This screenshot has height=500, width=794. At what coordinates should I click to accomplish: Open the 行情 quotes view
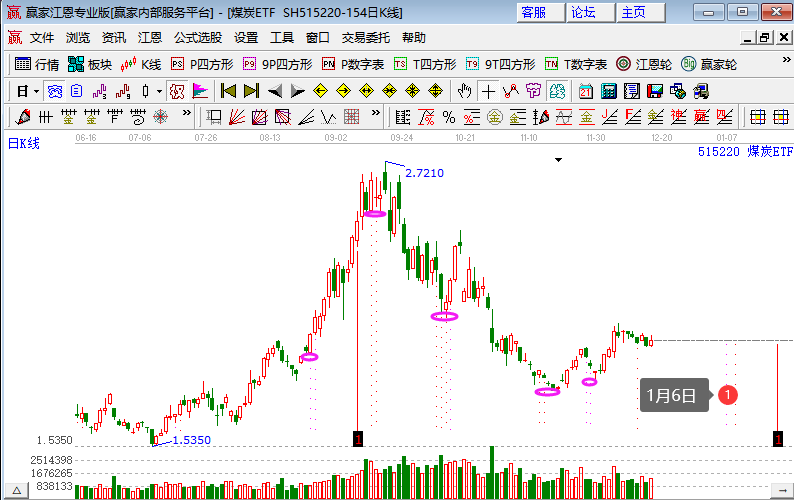tap(37, 64)
